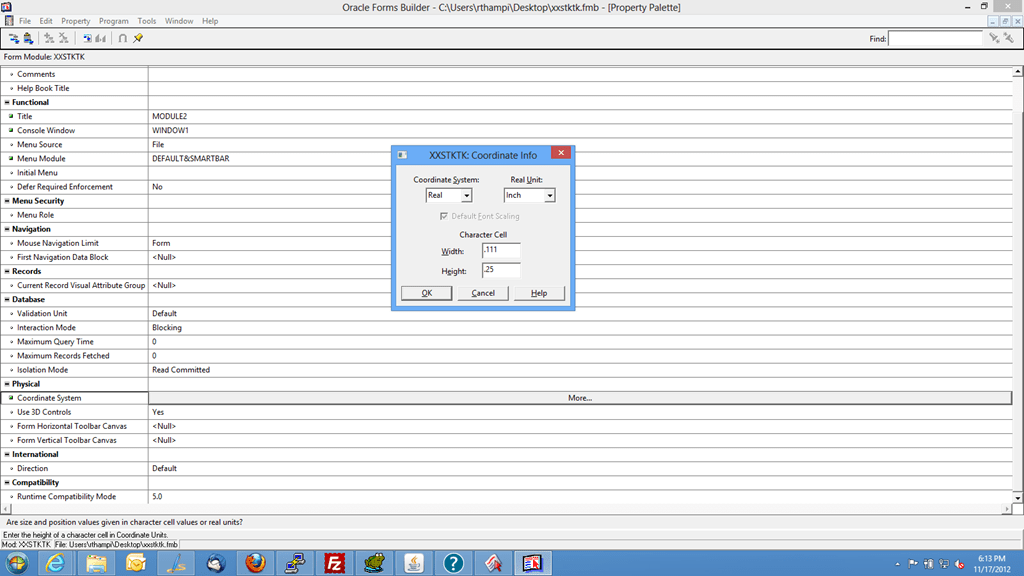Open Internet Explorer from the taskbar
Screen dimensions: 1024x576
coord(56,563)
